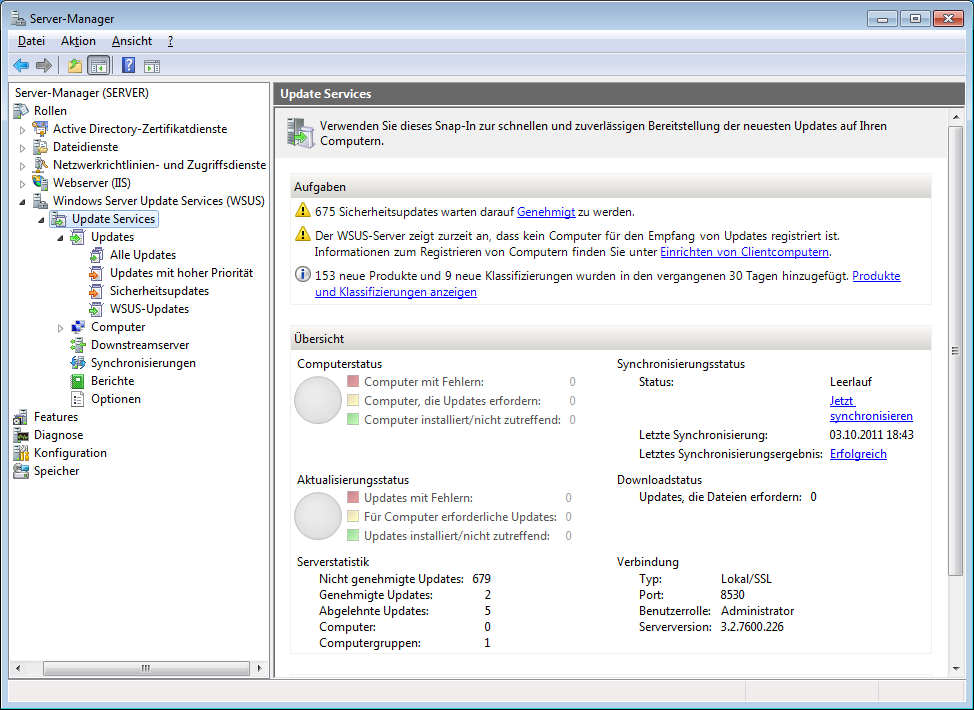Image resolution: width=974 pixels, height=710 pixels.
Task: Open the Aktion menu
Action: [78, 41]
